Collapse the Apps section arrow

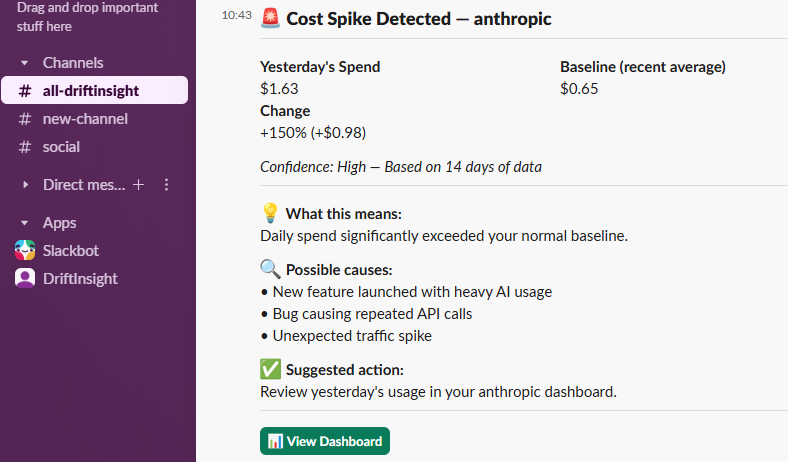click(x=24, y=223)
